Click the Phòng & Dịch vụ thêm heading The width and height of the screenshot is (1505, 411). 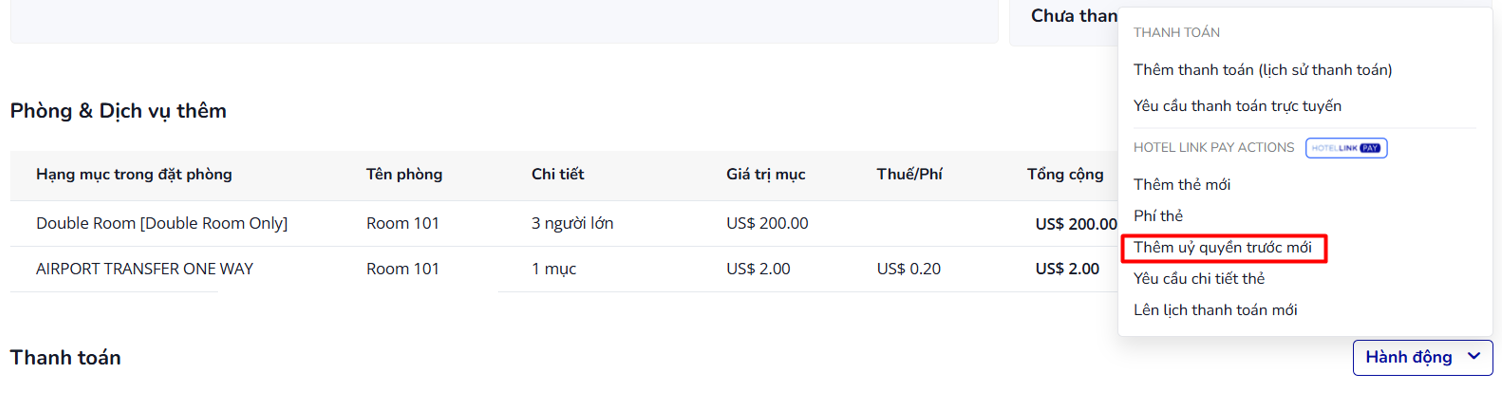click(118, 111)
